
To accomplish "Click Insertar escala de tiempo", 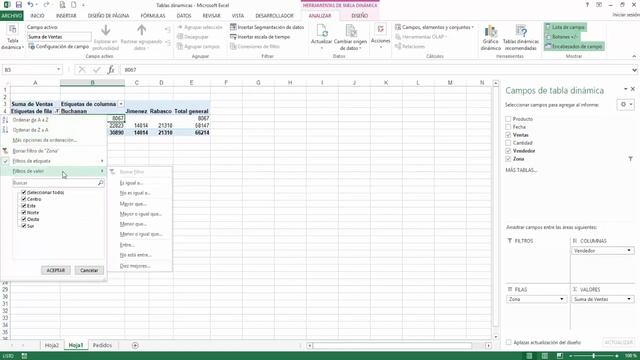I will coord(260,37).
